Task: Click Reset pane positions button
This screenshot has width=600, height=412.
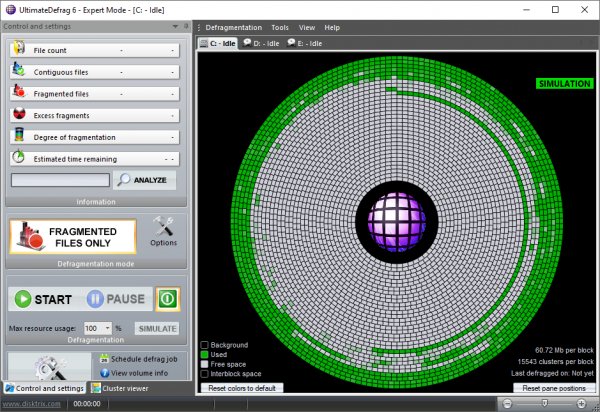Action: 554,388
